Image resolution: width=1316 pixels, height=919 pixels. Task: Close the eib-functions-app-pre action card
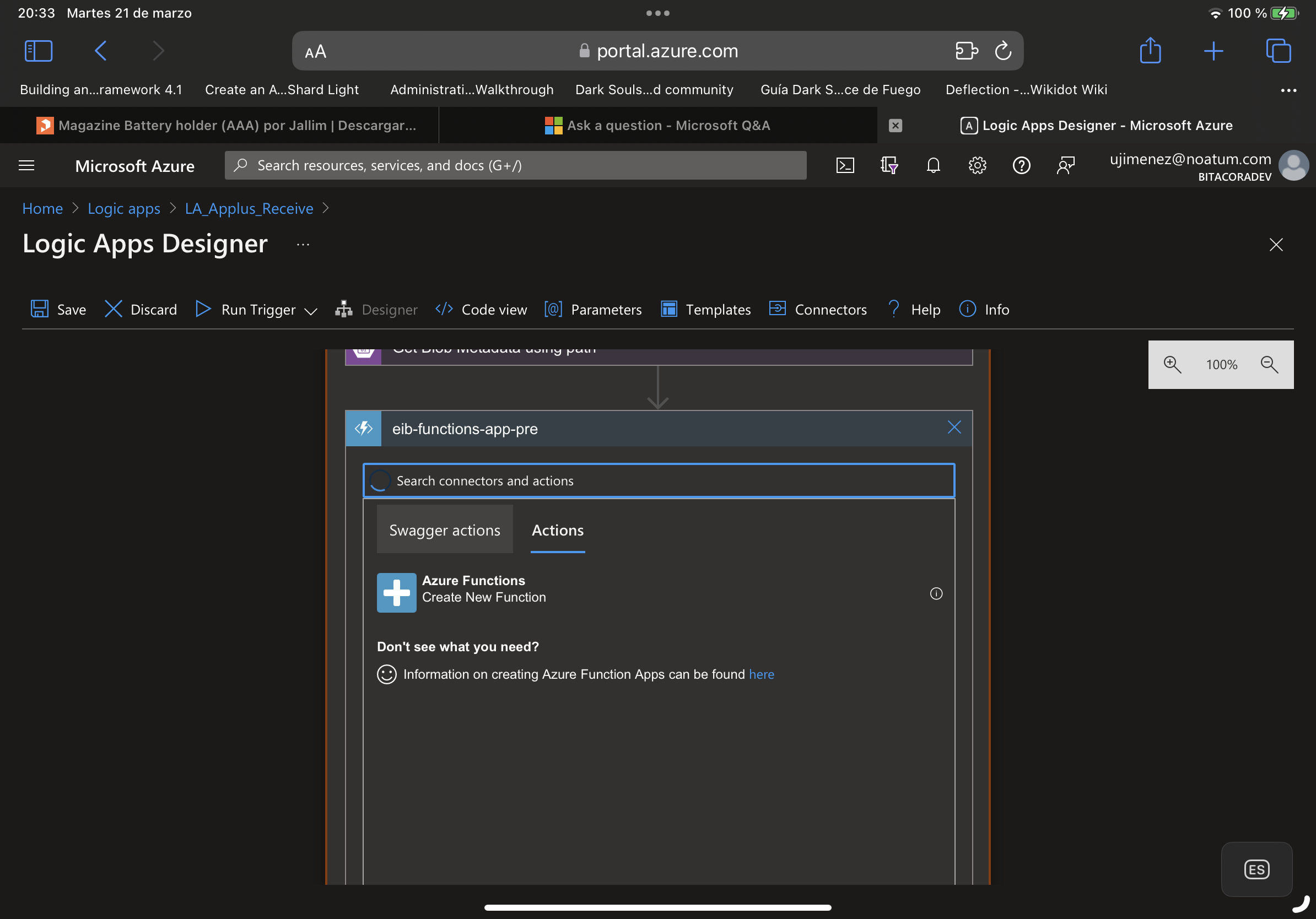point(954,428)
